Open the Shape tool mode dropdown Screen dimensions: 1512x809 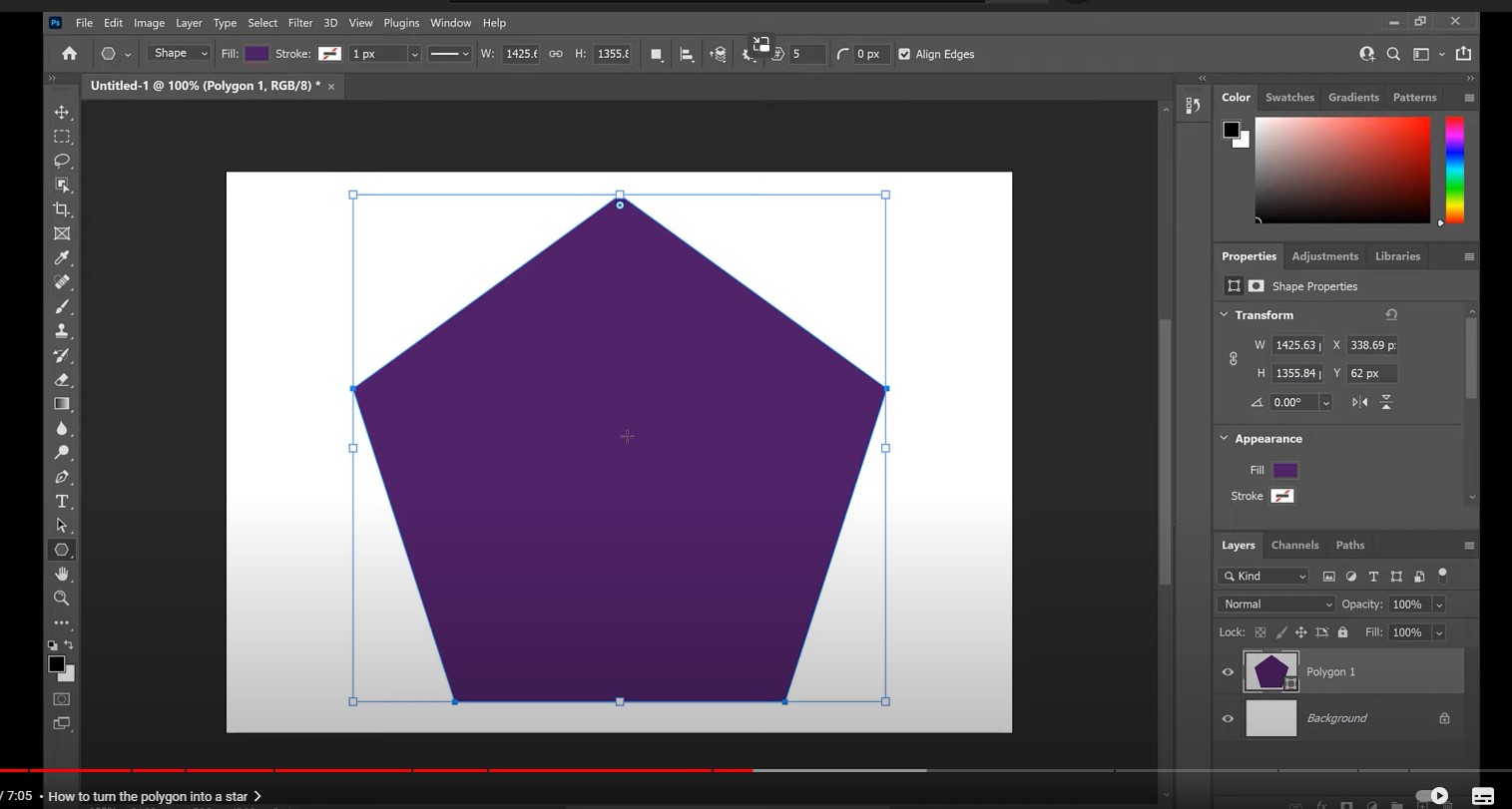[x=178, y=53]
